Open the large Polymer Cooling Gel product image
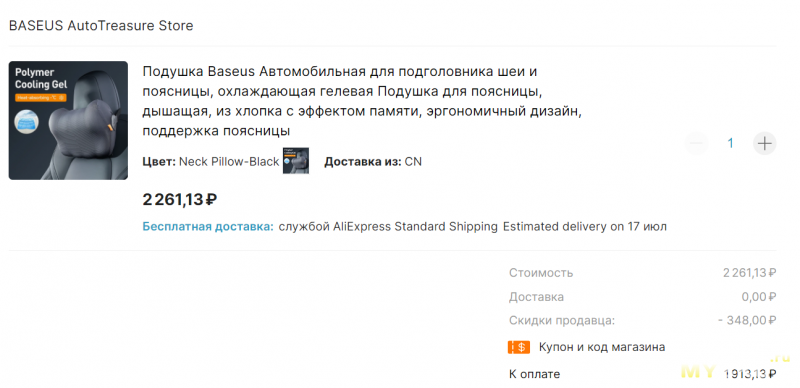 [x=68, y=120]
